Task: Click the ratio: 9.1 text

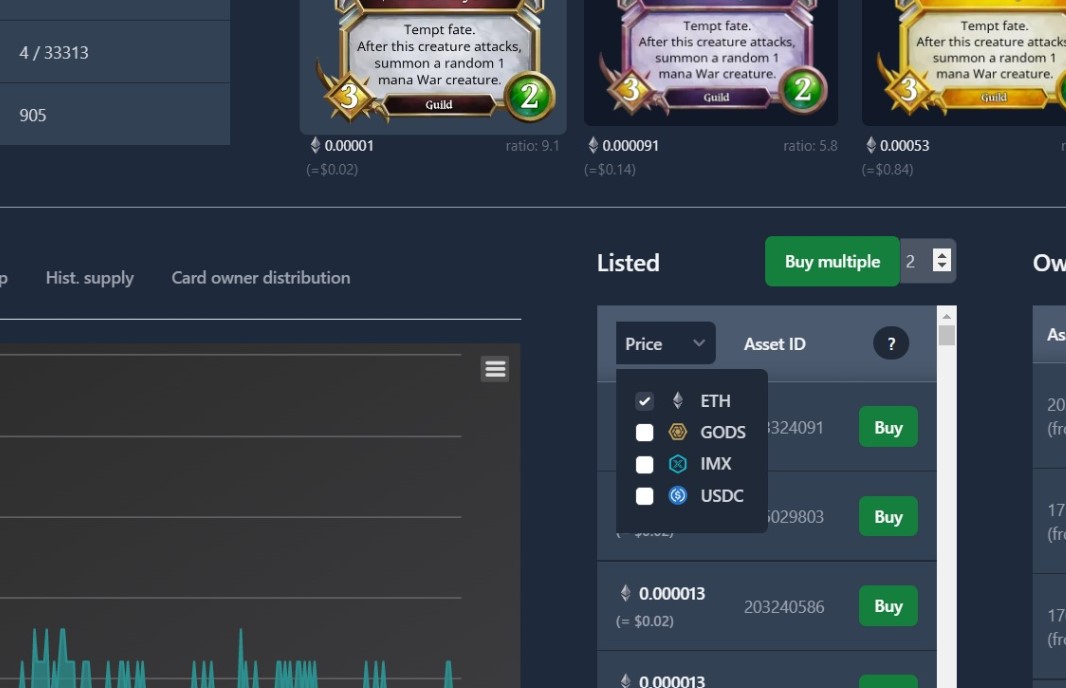Action: click(532, 145)
